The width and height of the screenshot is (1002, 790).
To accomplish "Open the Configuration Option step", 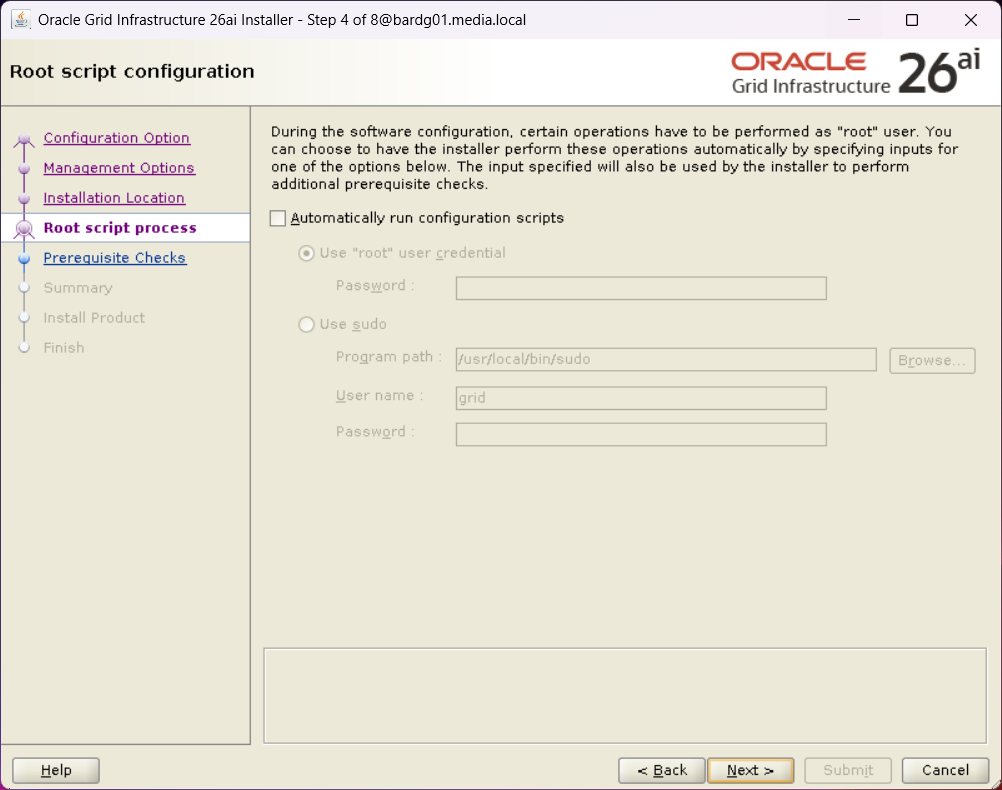I will (116, 138).
